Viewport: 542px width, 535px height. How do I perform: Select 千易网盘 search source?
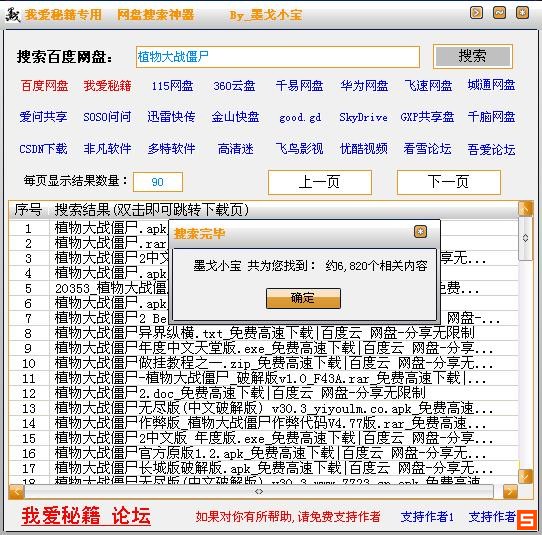pos(299,85)
